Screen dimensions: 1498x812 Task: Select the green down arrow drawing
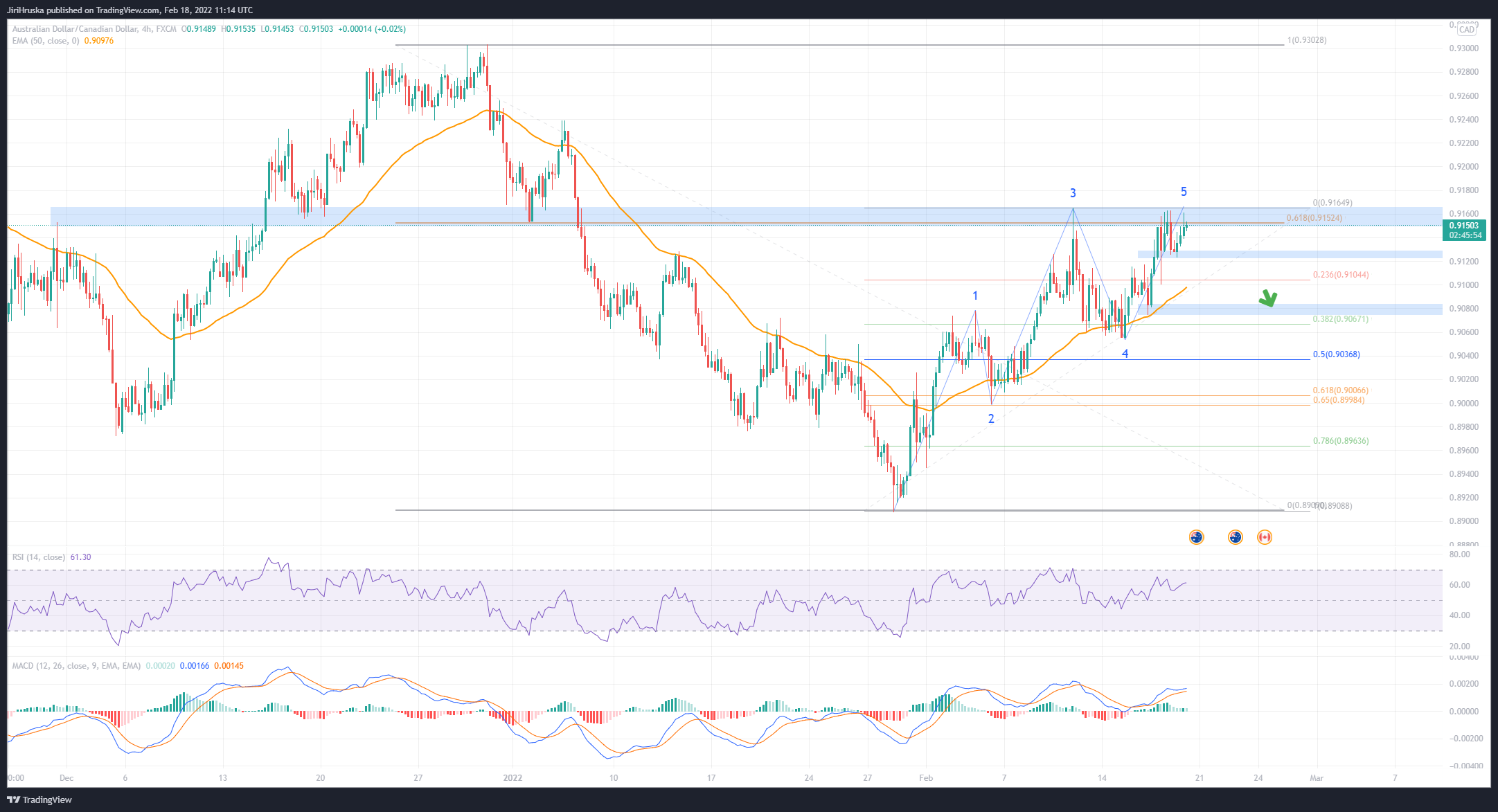1268,298
